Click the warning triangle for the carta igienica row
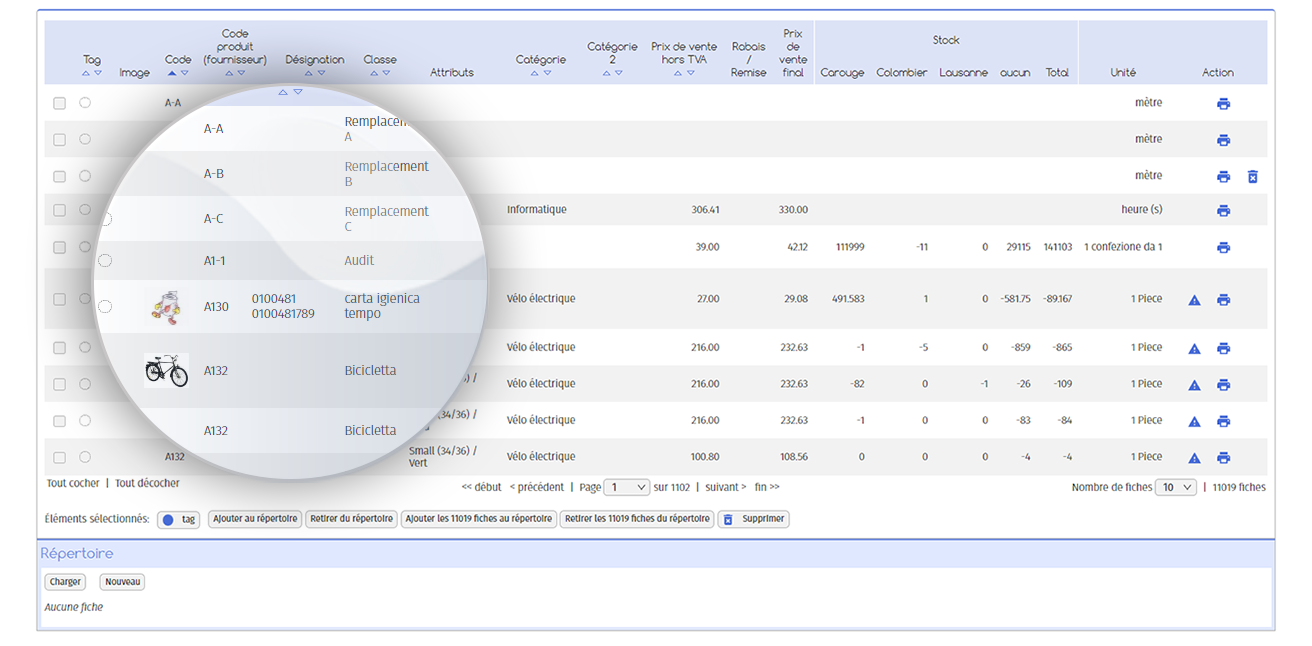 [x=1194, y=300]
